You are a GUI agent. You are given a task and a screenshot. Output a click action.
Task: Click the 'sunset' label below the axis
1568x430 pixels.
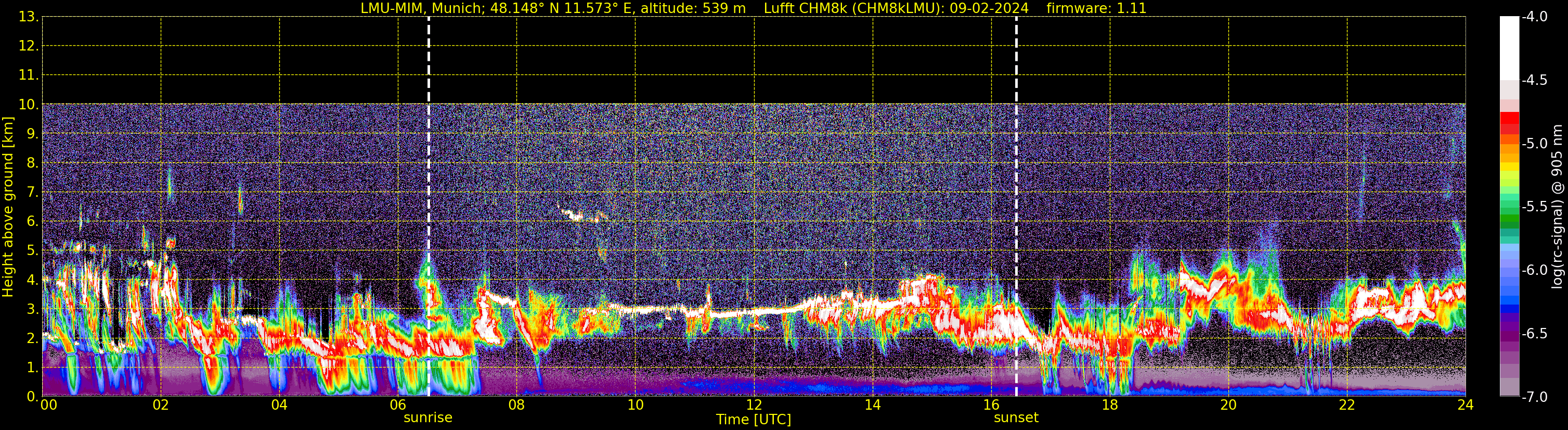click(1016, 418)
